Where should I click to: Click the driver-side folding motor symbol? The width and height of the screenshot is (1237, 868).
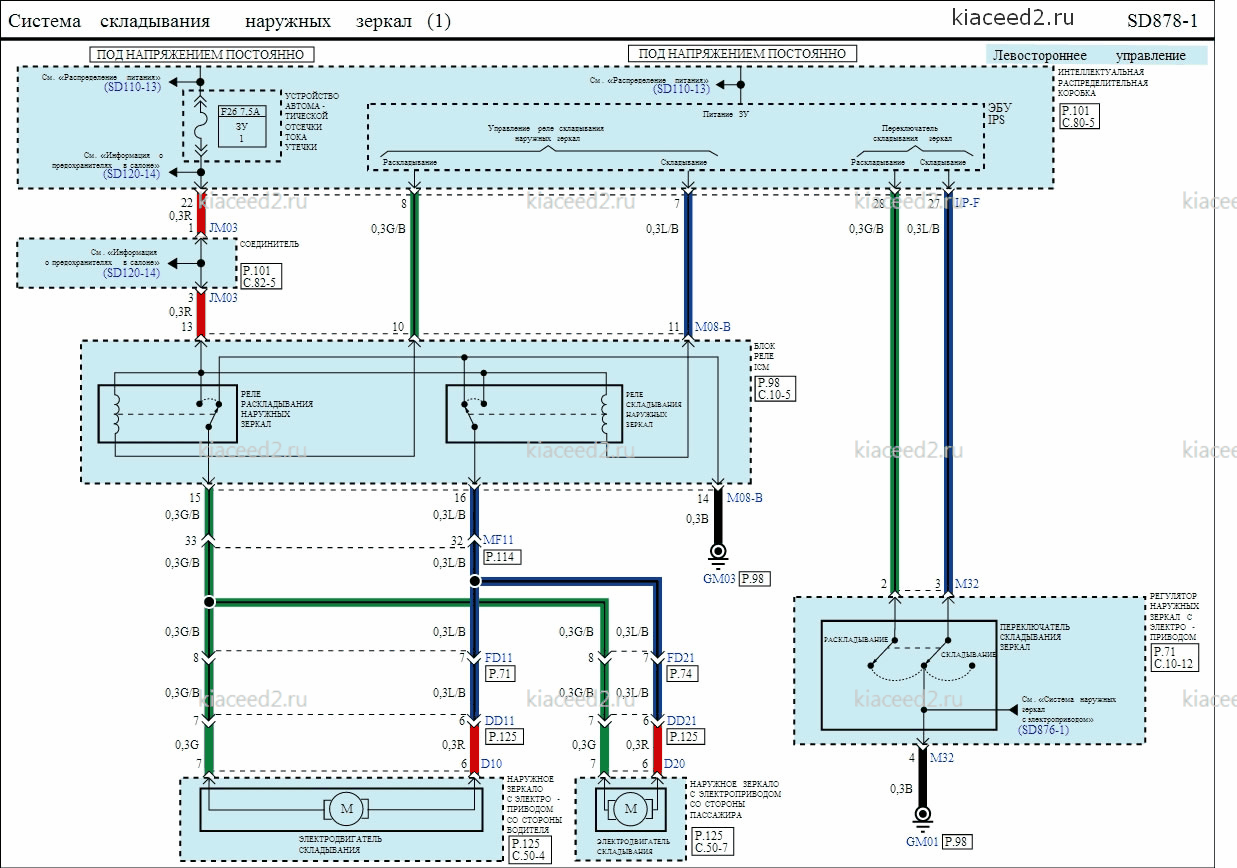347,808
